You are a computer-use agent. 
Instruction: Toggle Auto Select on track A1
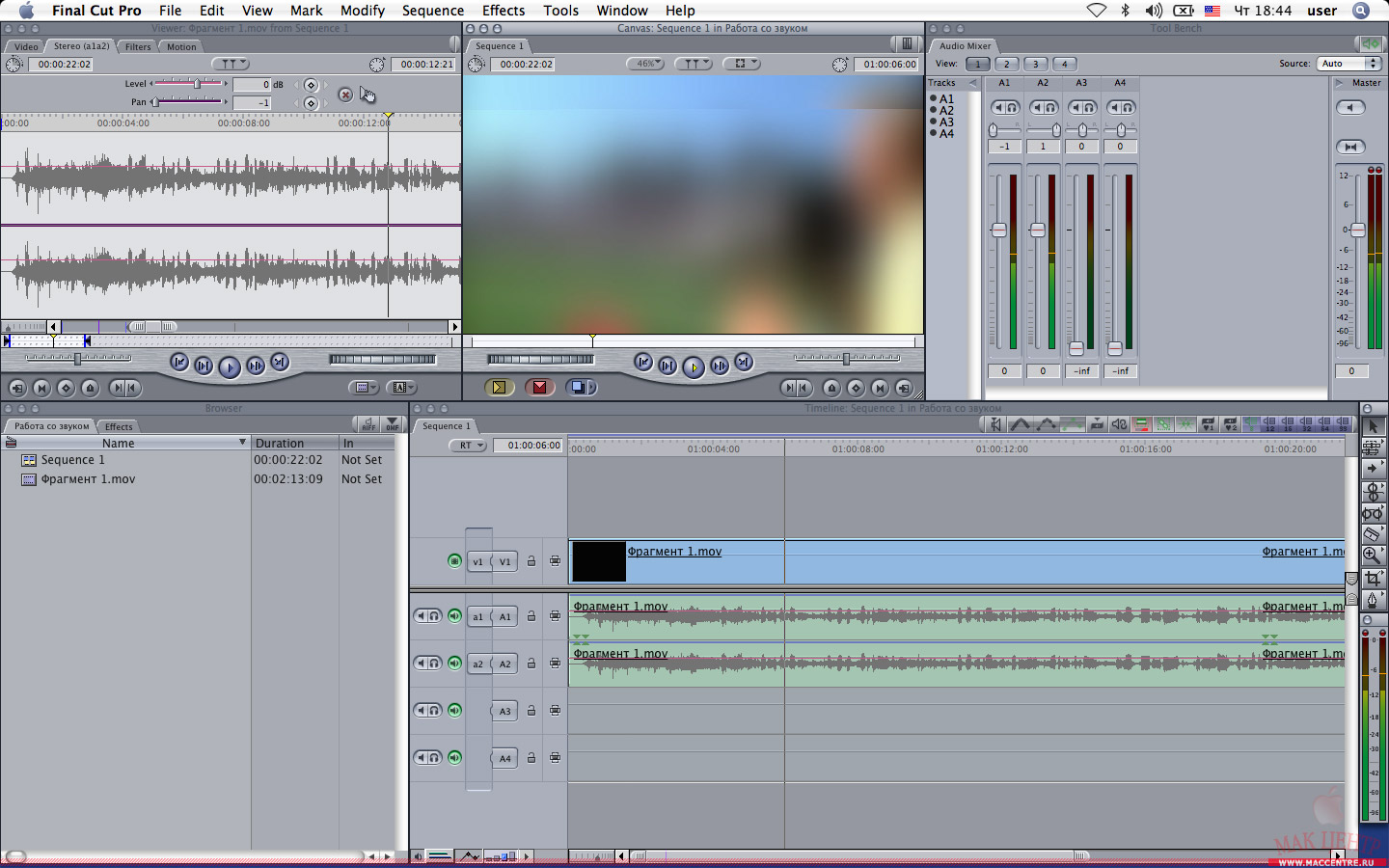tap(555, 616)
